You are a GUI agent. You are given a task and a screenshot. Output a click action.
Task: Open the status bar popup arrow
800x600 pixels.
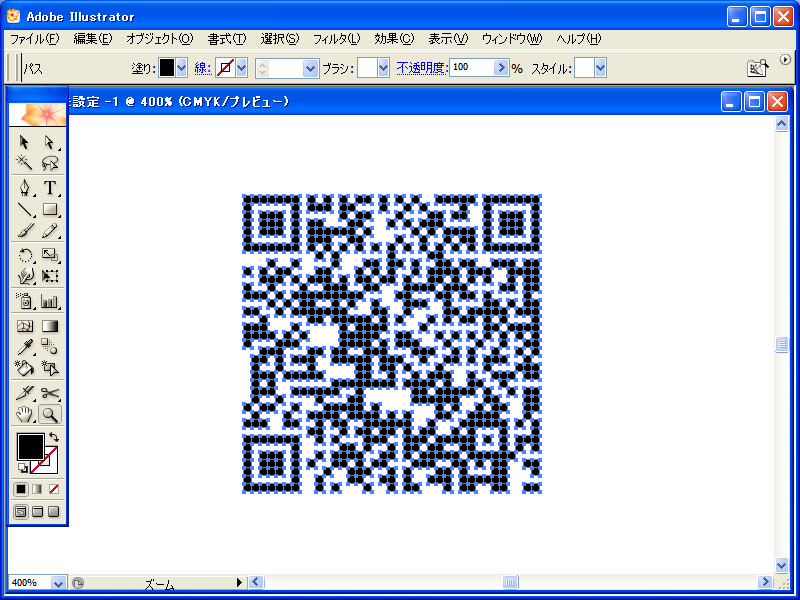(x=239, y=582)
